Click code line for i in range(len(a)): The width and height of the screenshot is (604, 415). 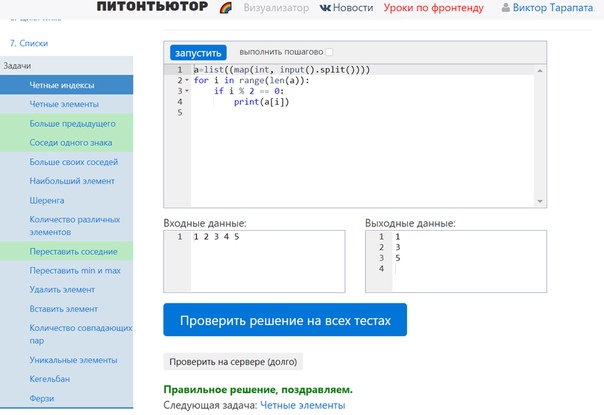click(251, 80)
